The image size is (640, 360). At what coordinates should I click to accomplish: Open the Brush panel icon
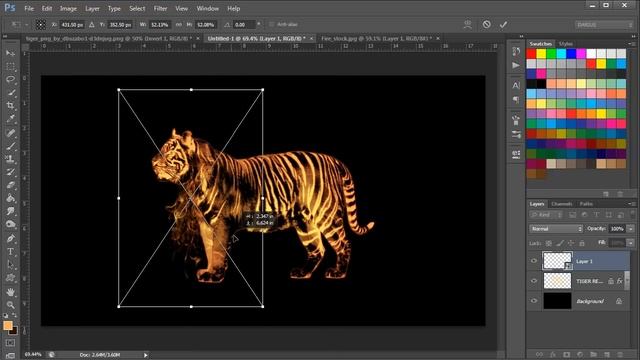coord(516,120)
